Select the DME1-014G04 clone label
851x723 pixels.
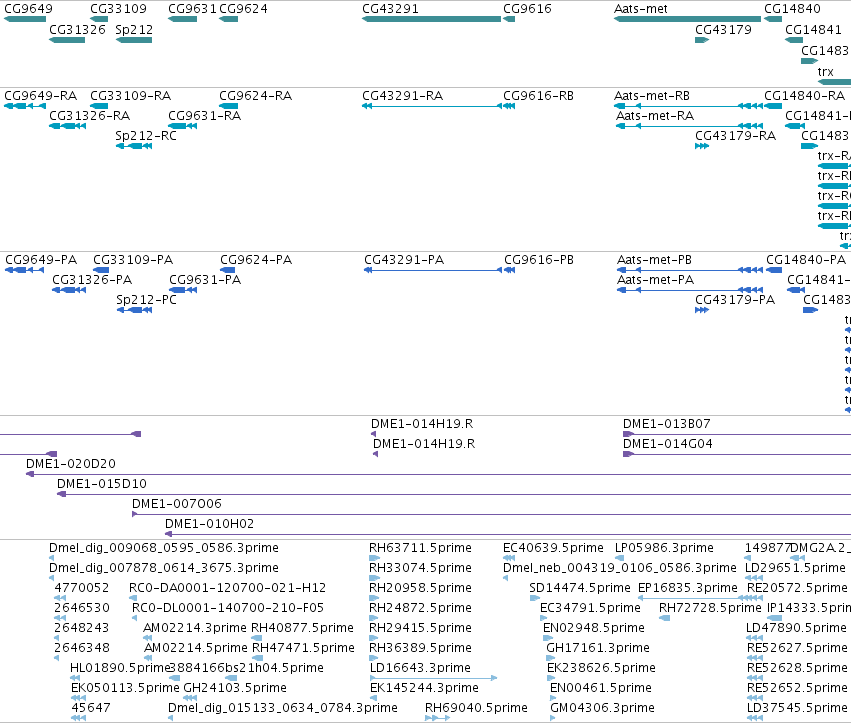[668, 443]
